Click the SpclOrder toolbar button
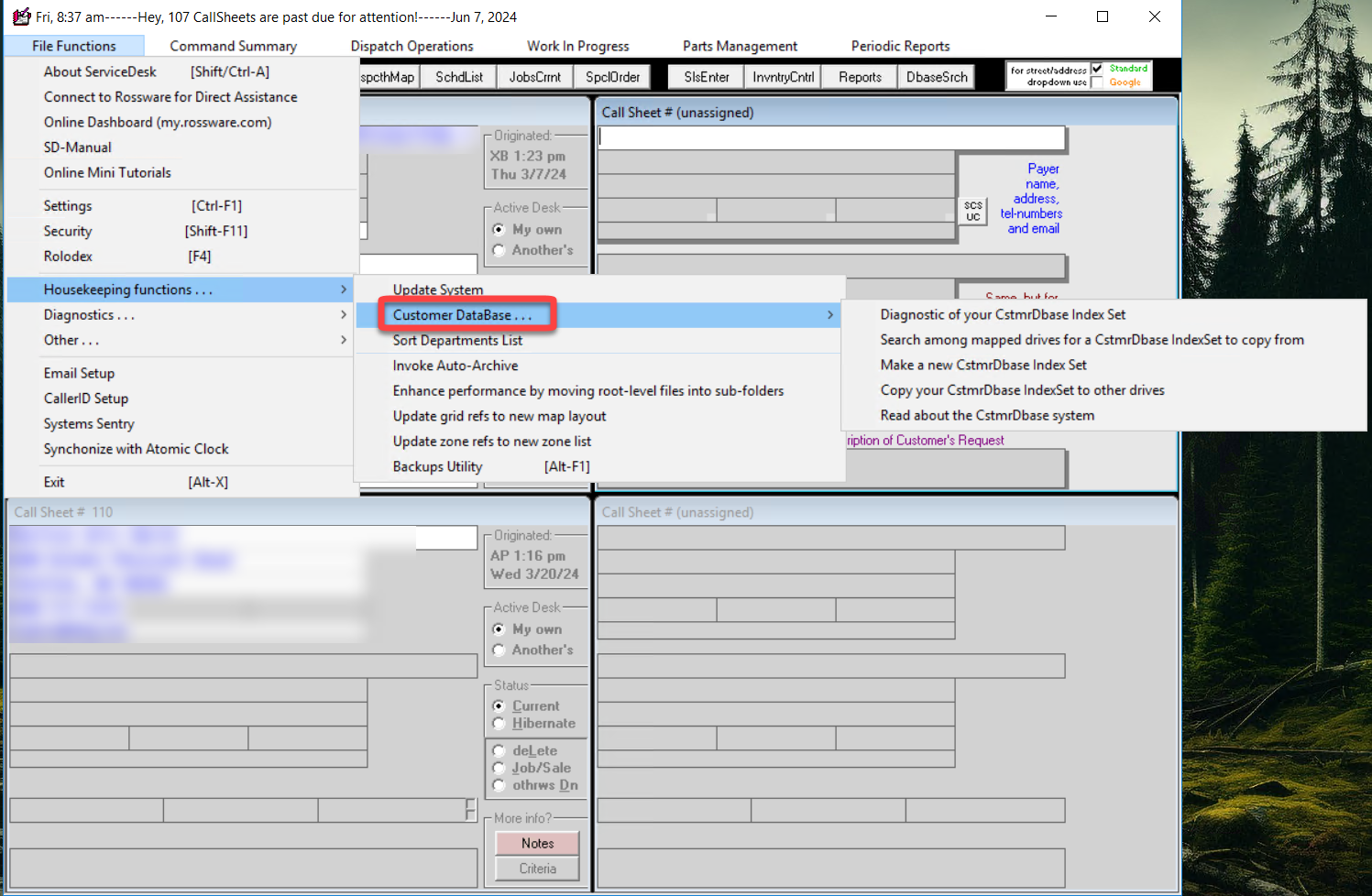Image resolution: width=1372 pixels, height=896 pixels. pyautogui.click(x=612, y=77)
